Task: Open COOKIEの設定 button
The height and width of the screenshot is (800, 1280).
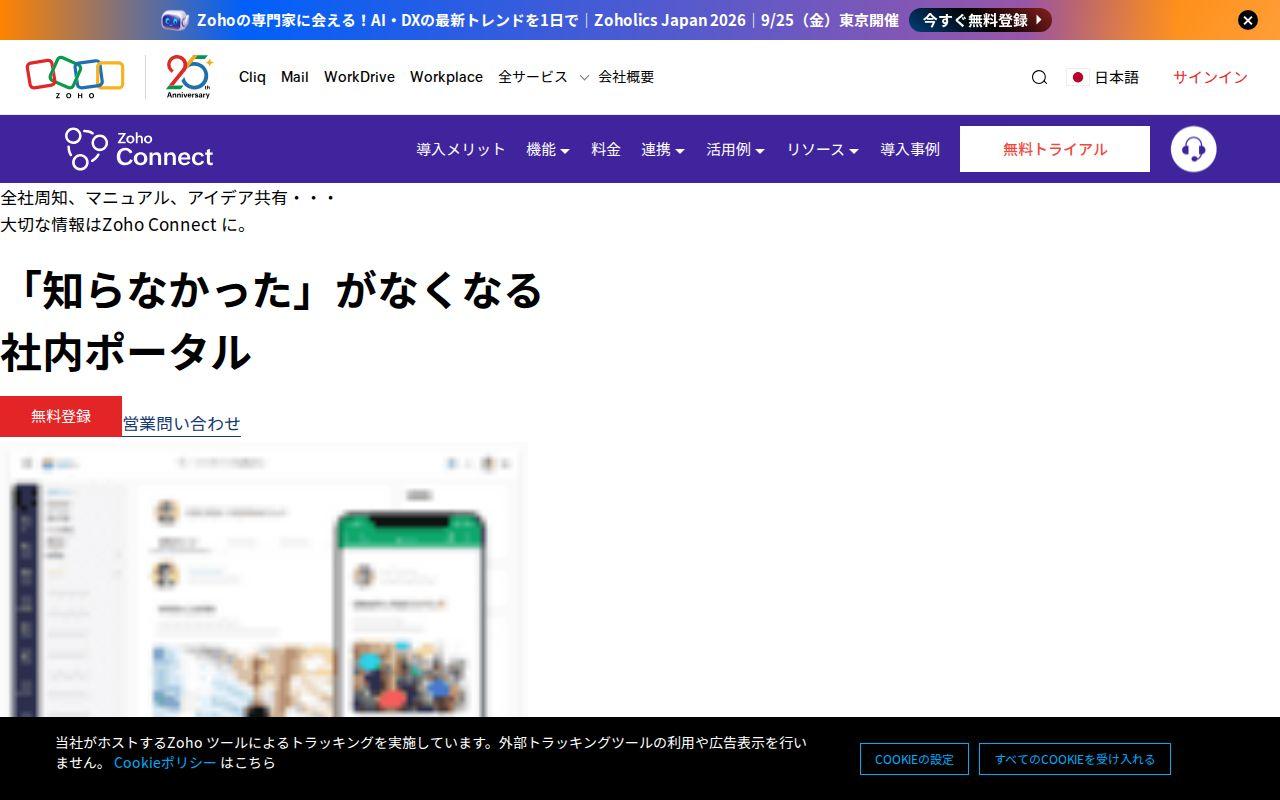Action: pos(914,759)
